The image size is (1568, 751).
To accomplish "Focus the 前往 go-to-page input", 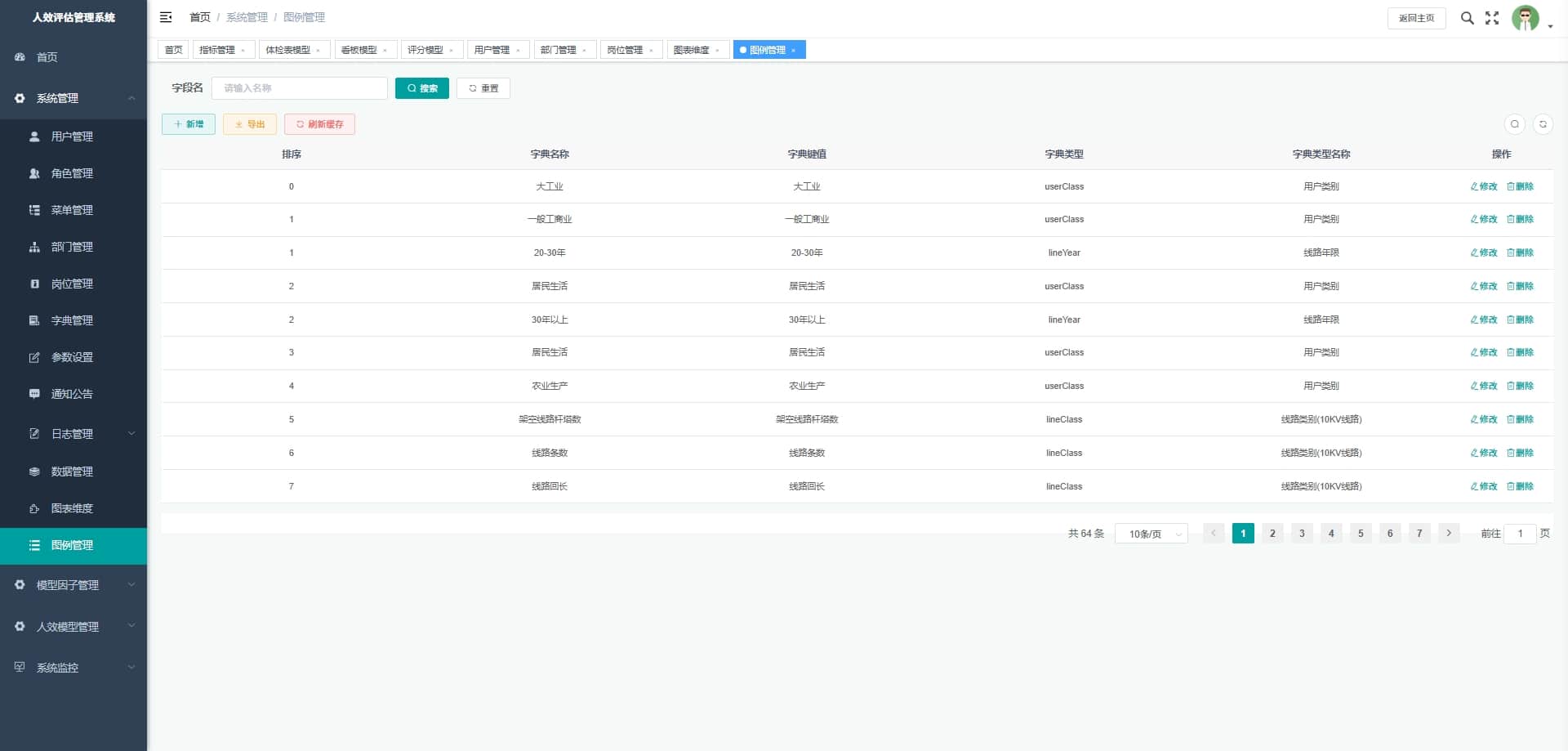I will (1520, 534).
